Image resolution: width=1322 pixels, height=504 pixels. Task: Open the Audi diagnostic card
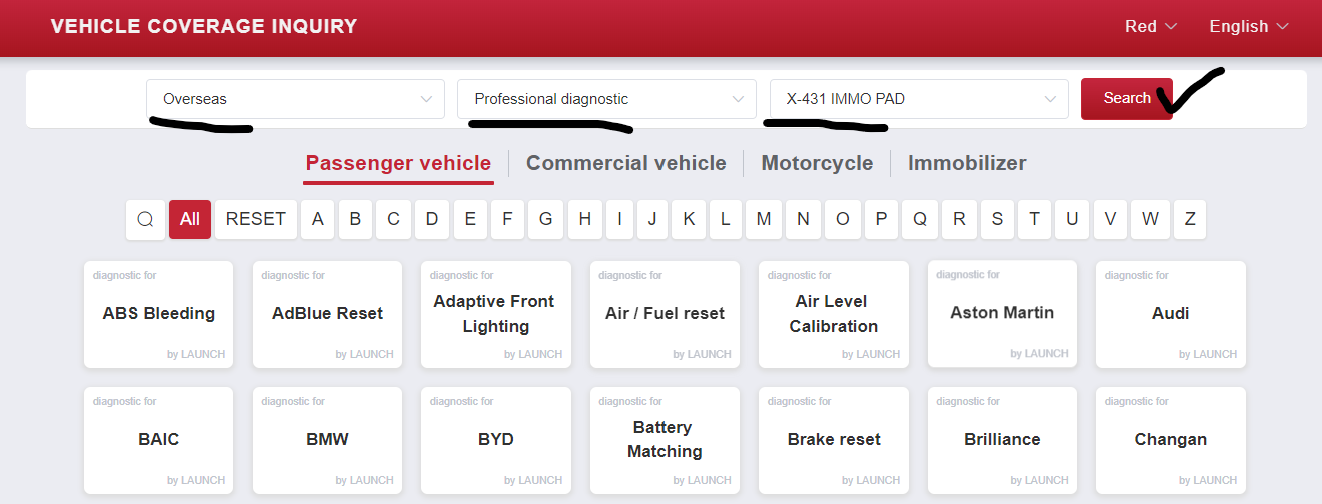(x=1171, y=314)
